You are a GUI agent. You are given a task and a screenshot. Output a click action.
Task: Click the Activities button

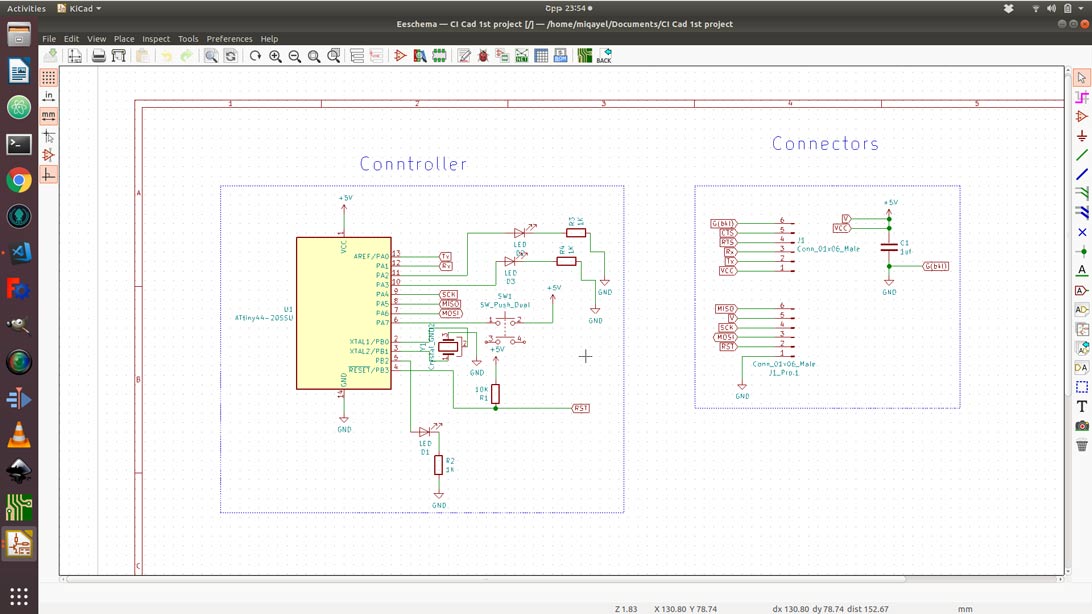point(26,8)
